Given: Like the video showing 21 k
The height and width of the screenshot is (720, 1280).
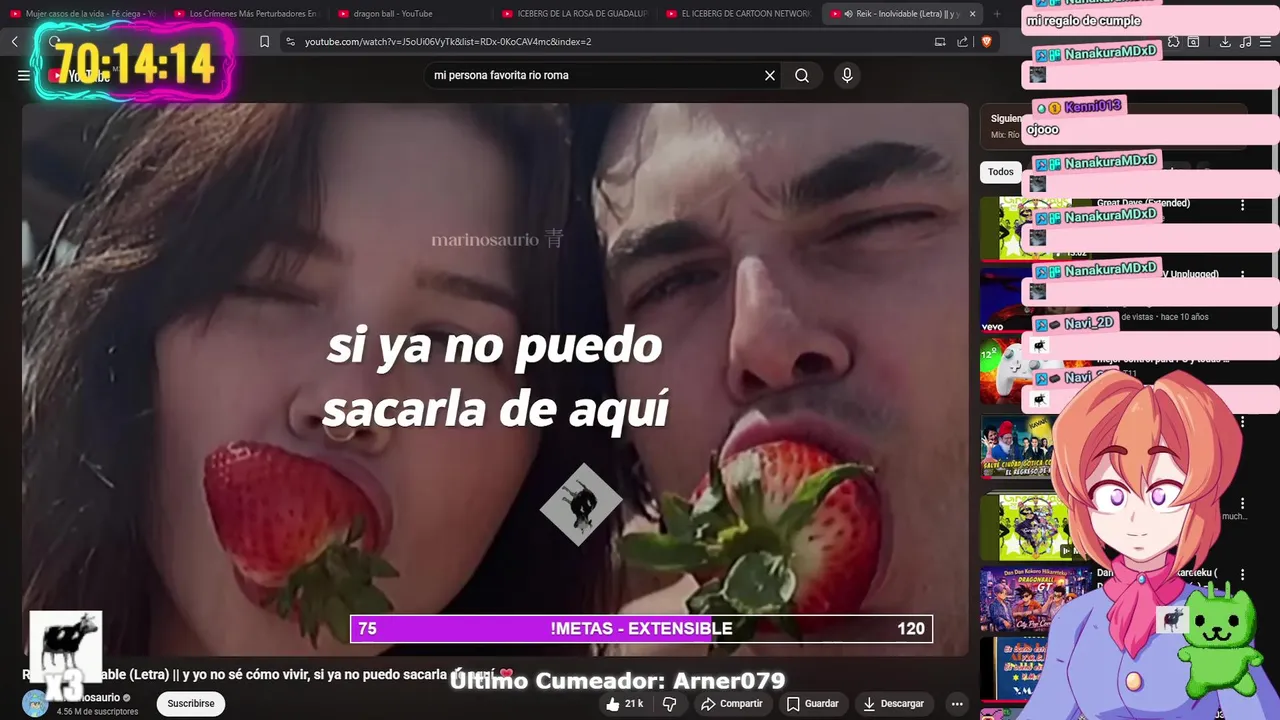Looking at the screenshot, I should [x=624, y=704].
